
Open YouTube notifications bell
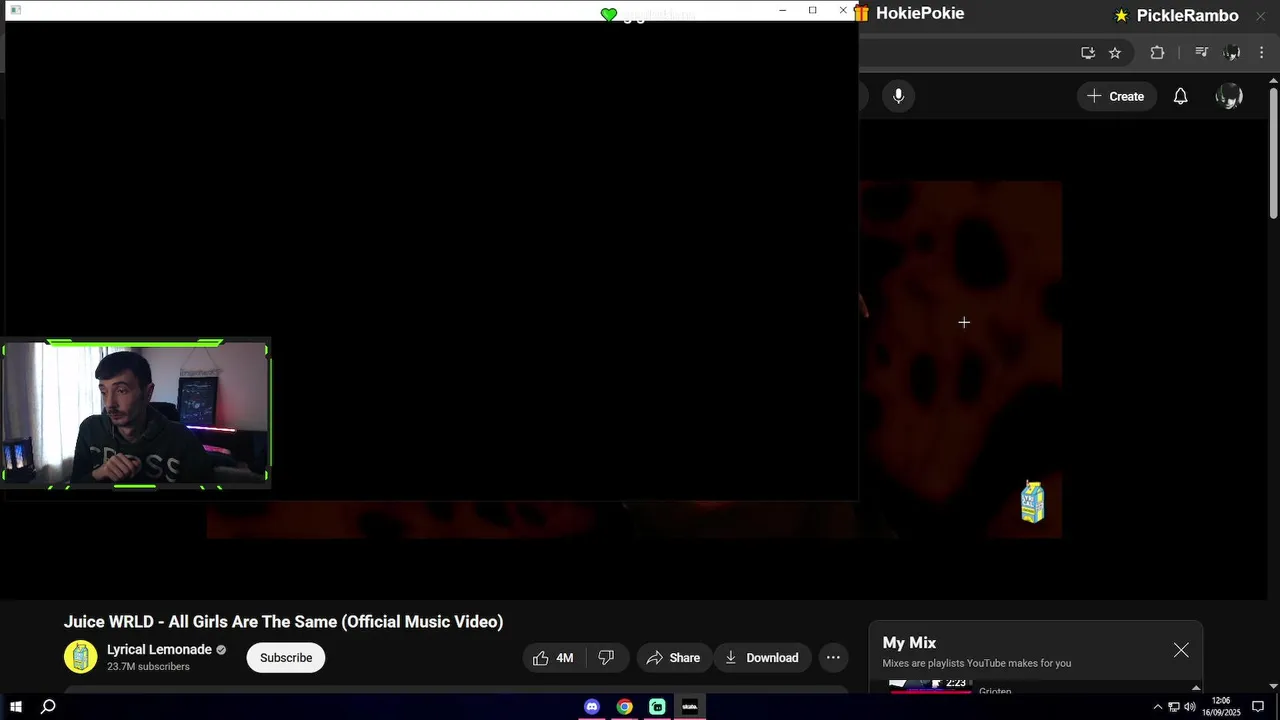coord(1180,96)
